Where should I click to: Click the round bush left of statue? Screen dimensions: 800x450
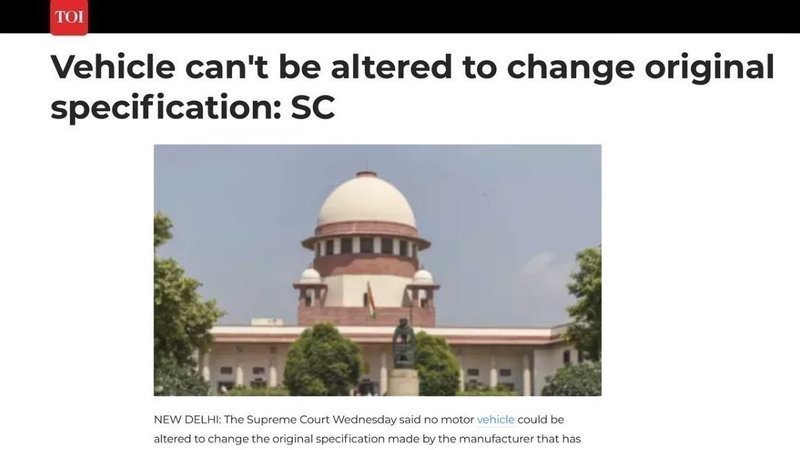(322, 360)
